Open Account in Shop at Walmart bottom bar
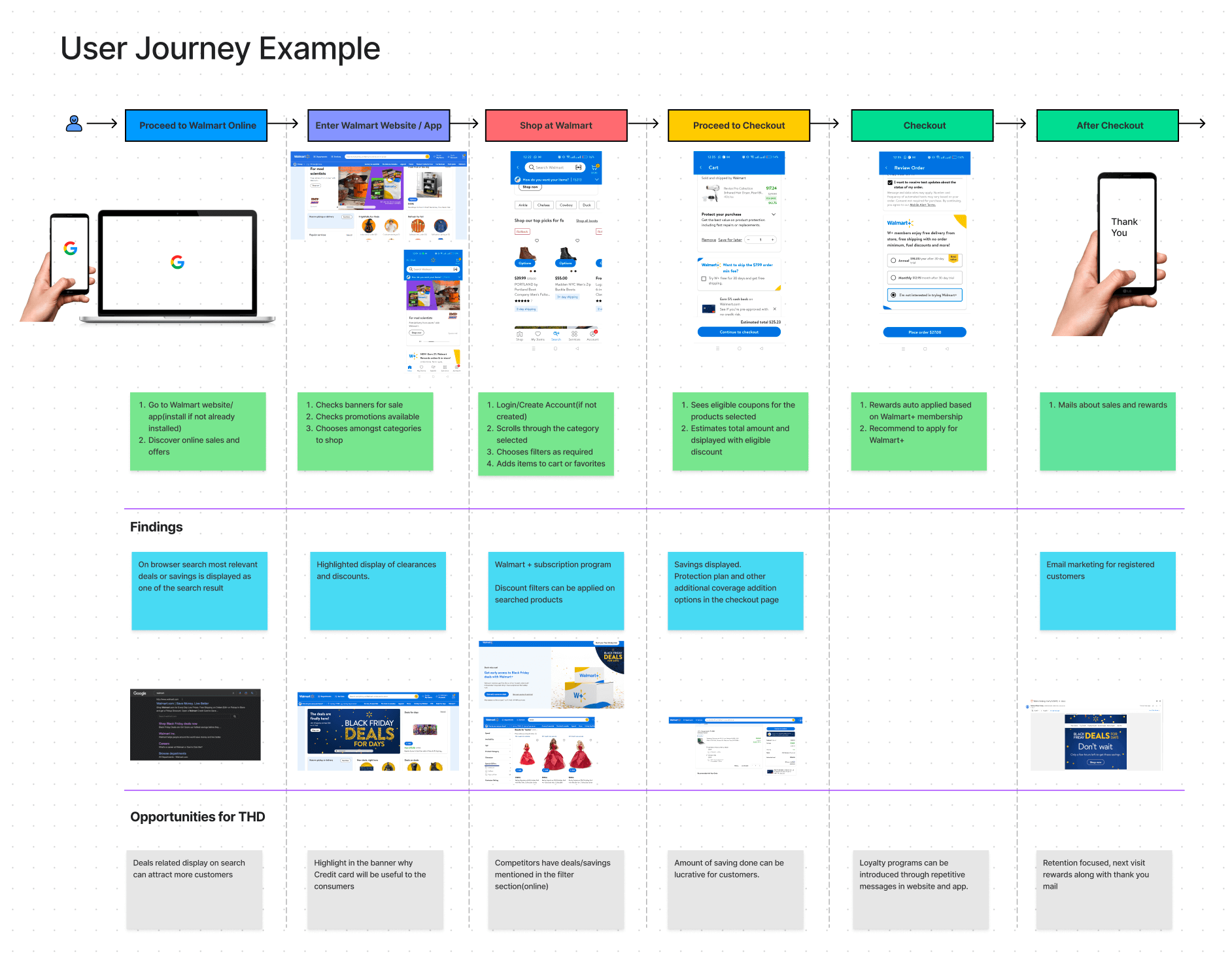This screenshot has height=960, width=1232. pyautogui.click(x=592, y=336)
